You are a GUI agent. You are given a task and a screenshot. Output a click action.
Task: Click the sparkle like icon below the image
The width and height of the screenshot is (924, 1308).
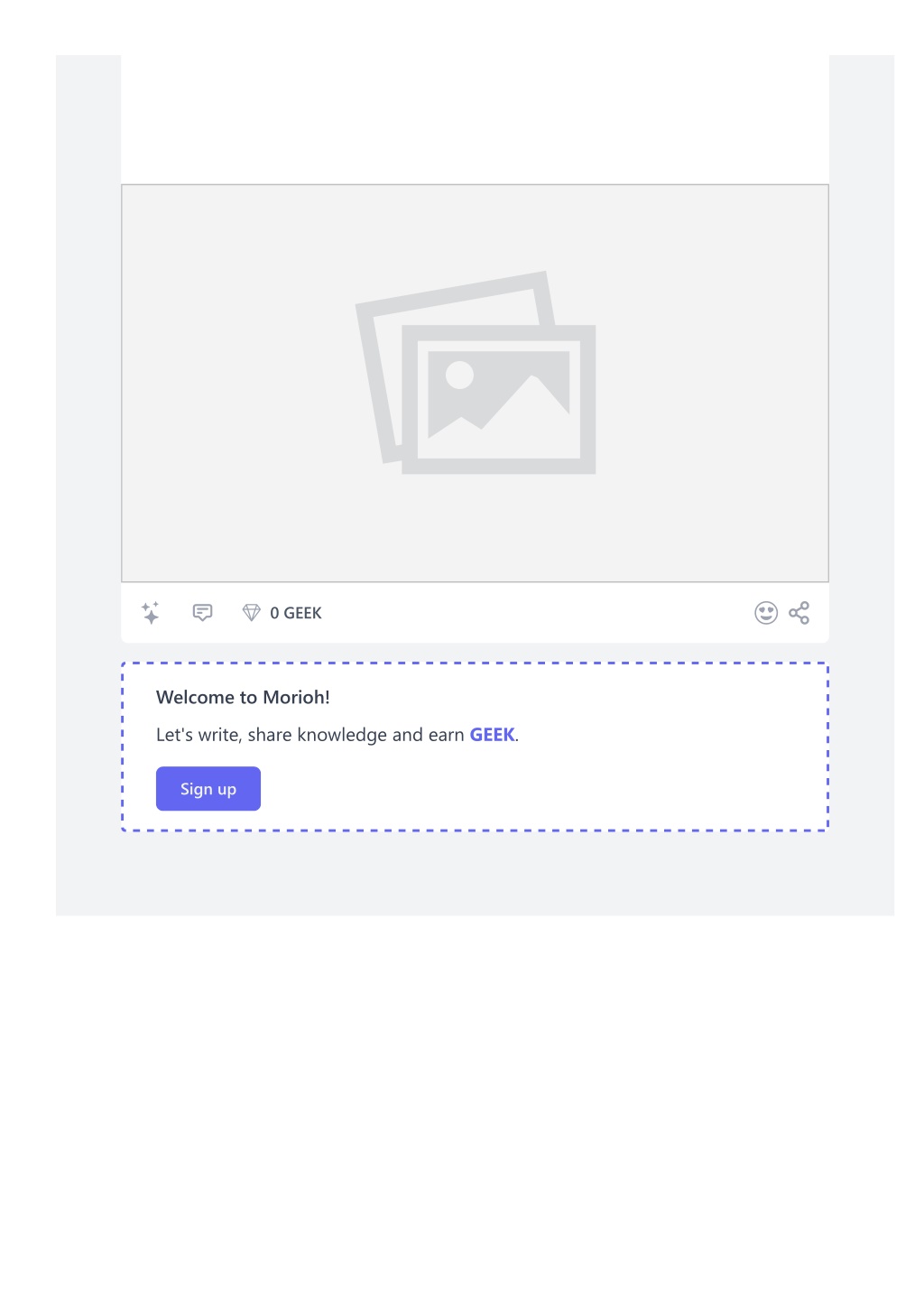151,613
